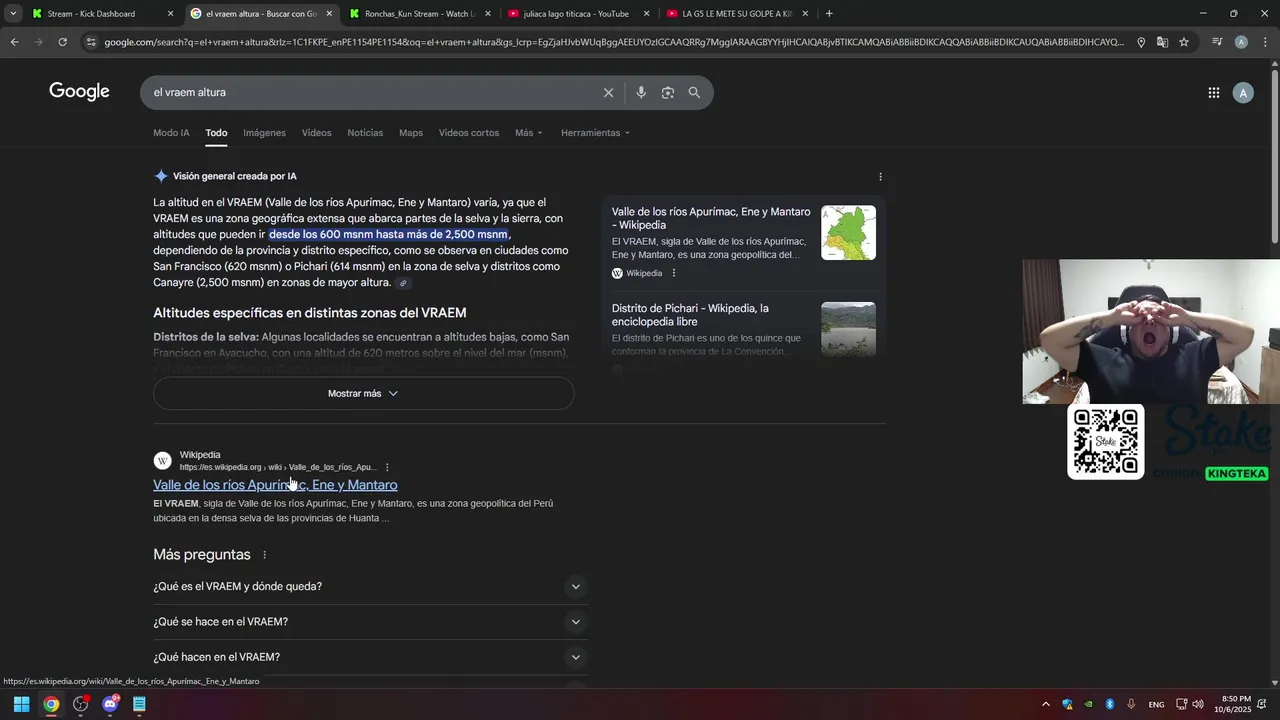Open Chrome media controls icon
This screenshot has width=1280, height=720.
(1217, 42)
